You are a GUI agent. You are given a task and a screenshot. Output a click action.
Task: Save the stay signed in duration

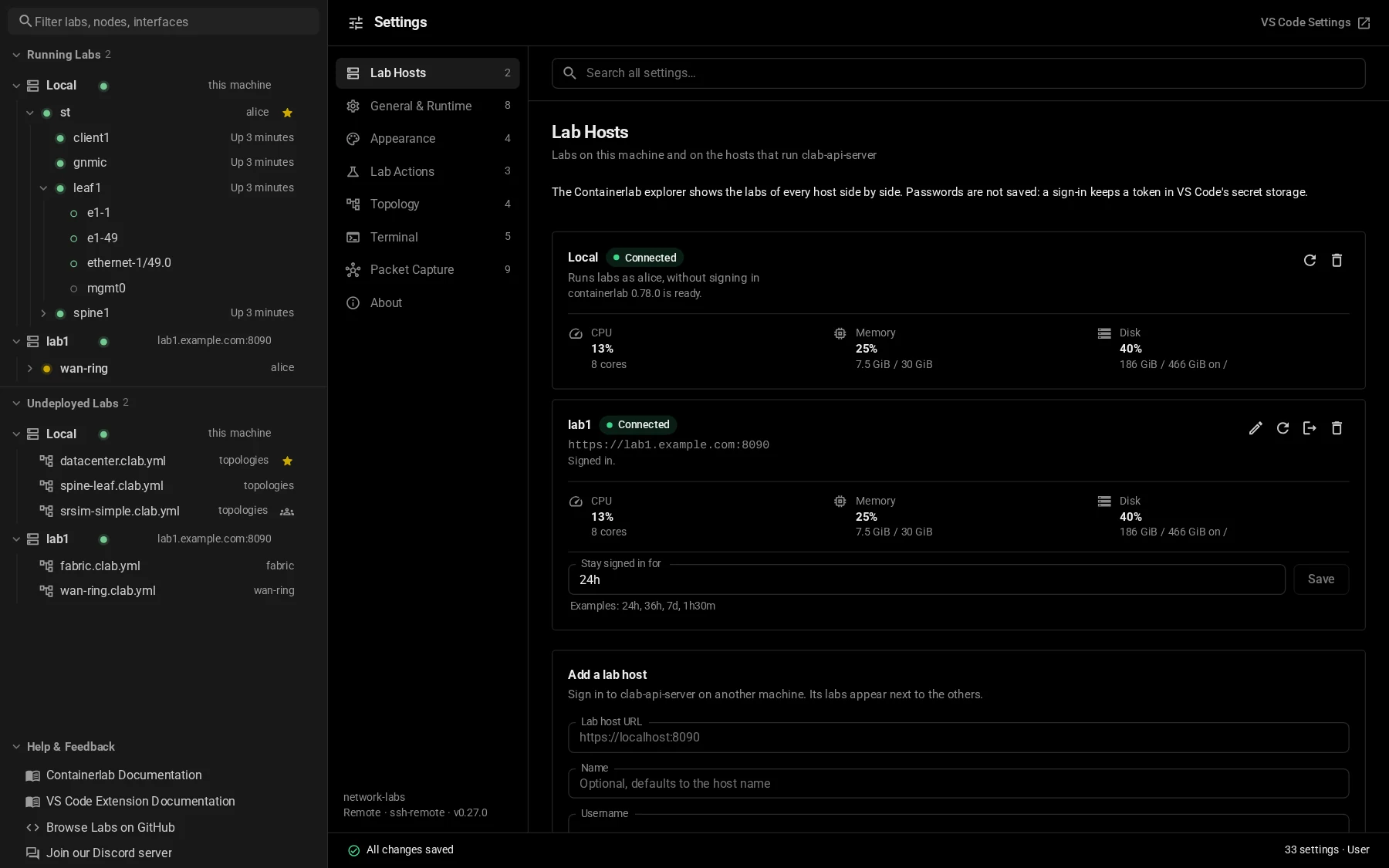(1321, 579)
